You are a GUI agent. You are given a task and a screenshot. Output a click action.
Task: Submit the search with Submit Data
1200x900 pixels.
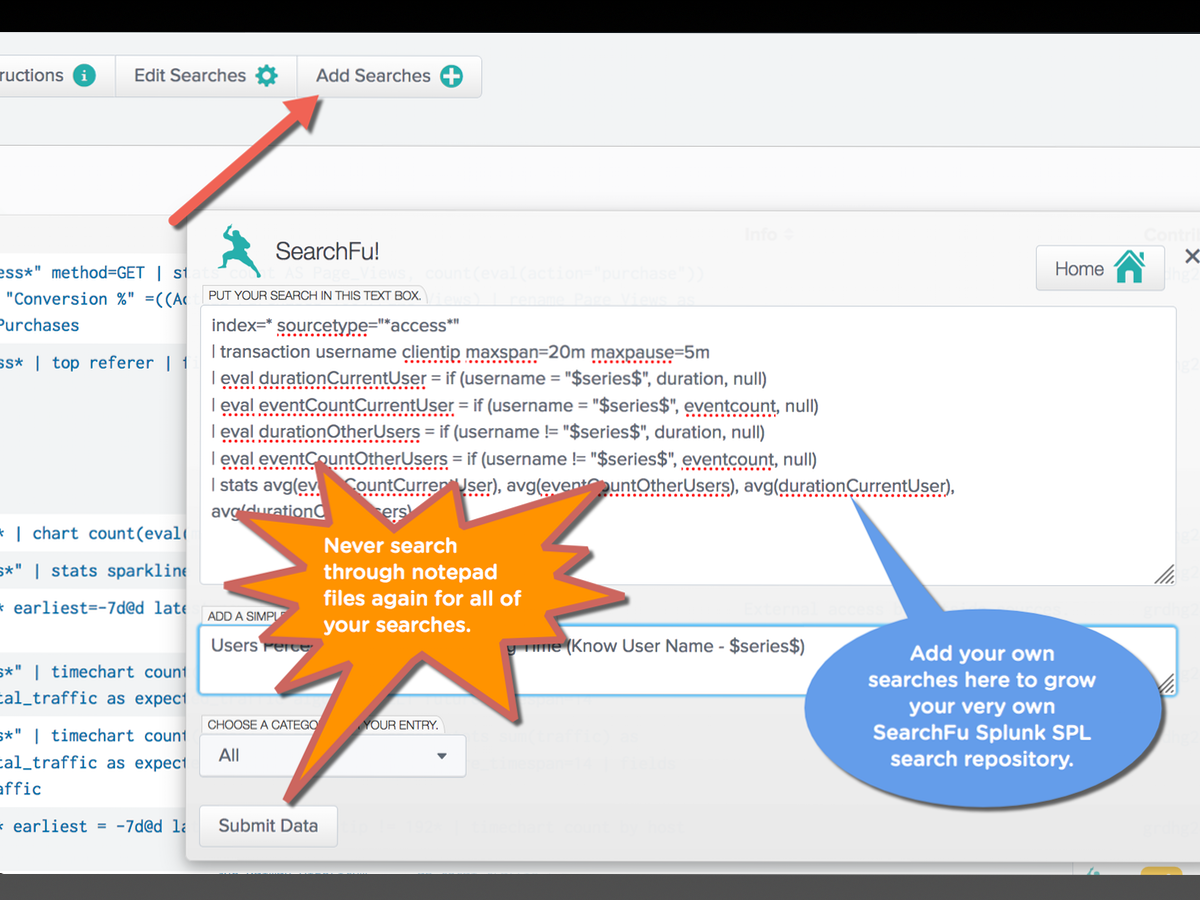[268, 826]
